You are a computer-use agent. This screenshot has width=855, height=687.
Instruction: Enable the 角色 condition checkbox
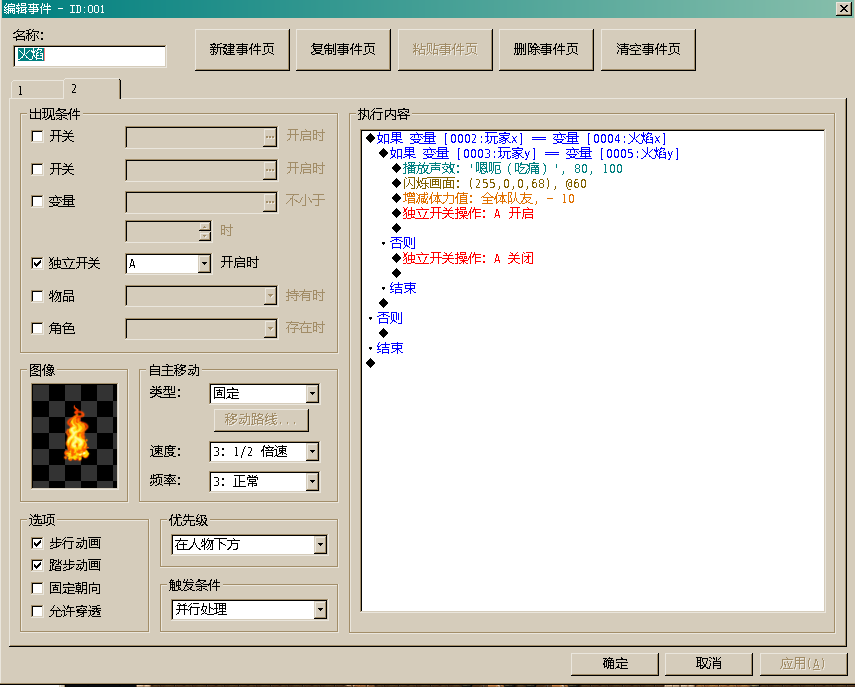pyautogui.click(x=37, y=328)
